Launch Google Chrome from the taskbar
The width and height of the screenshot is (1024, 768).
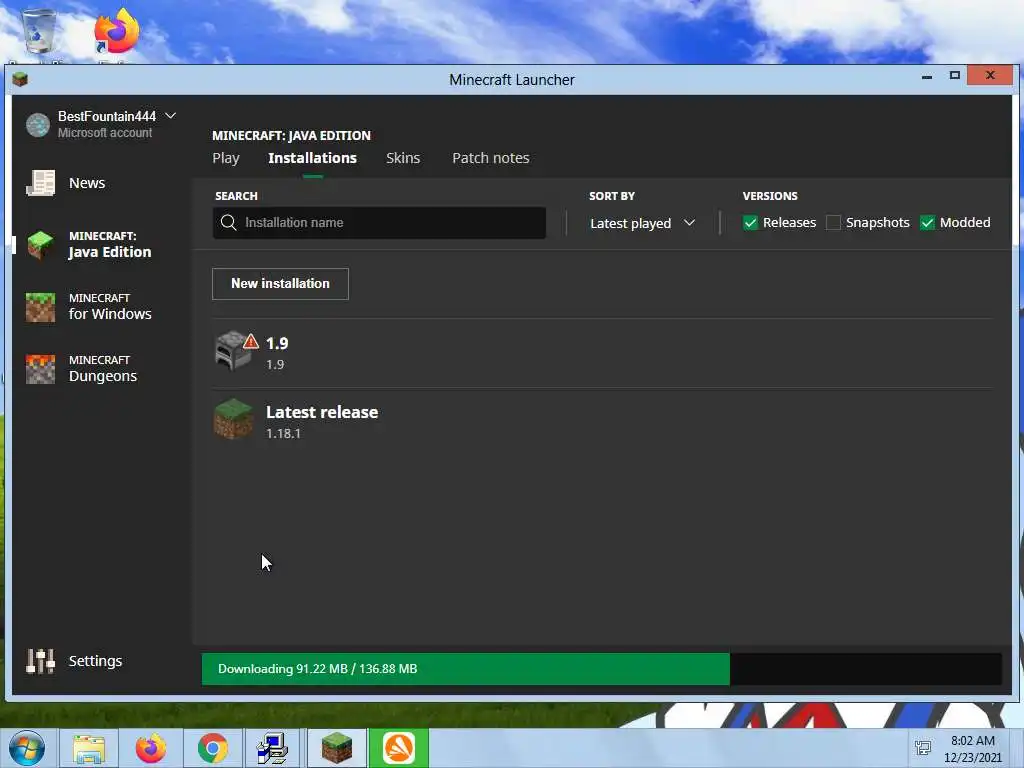pyautogui.click(x=213, y=748)
